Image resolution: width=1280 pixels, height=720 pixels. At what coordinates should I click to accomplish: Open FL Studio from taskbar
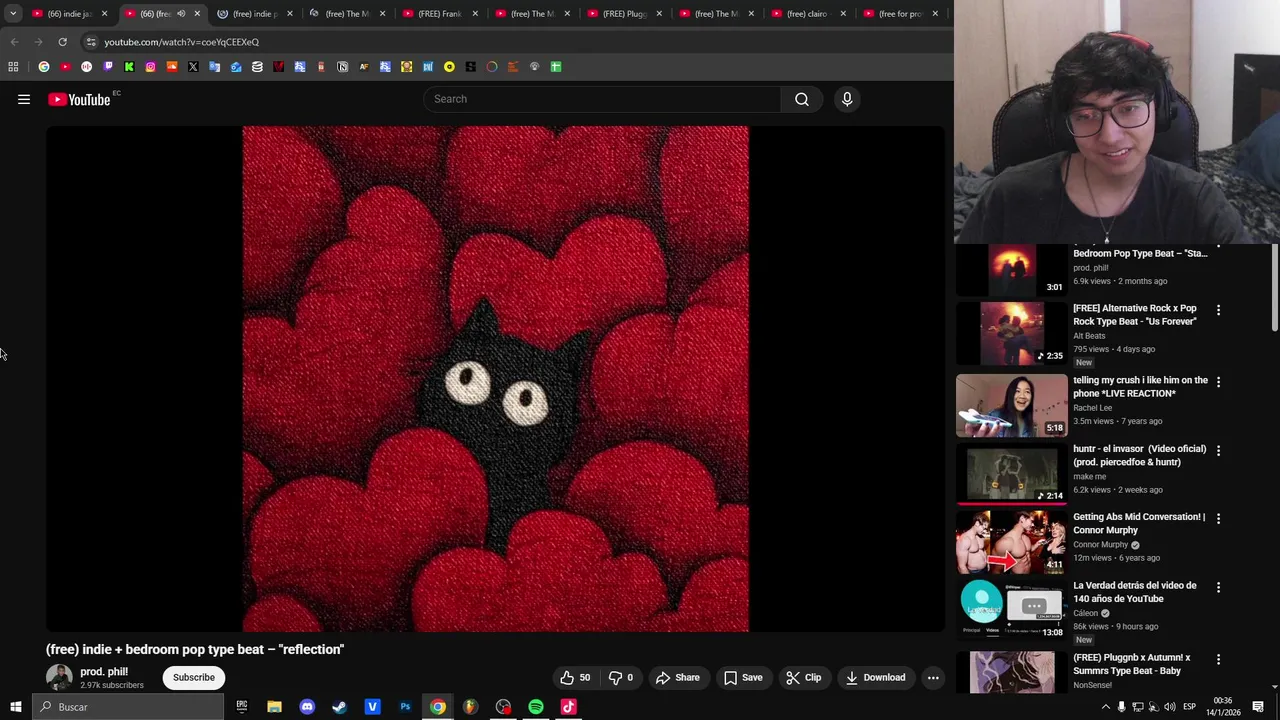(470, 707)
